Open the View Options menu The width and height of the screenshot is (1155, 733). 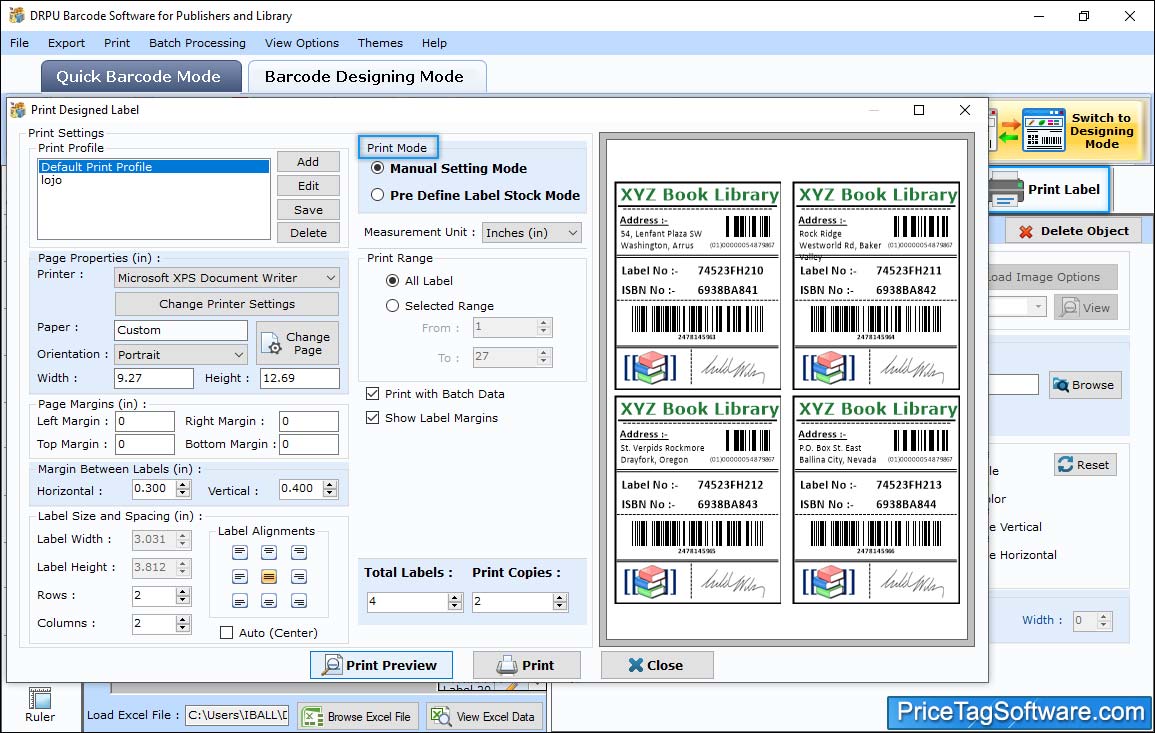click(302, 43)
